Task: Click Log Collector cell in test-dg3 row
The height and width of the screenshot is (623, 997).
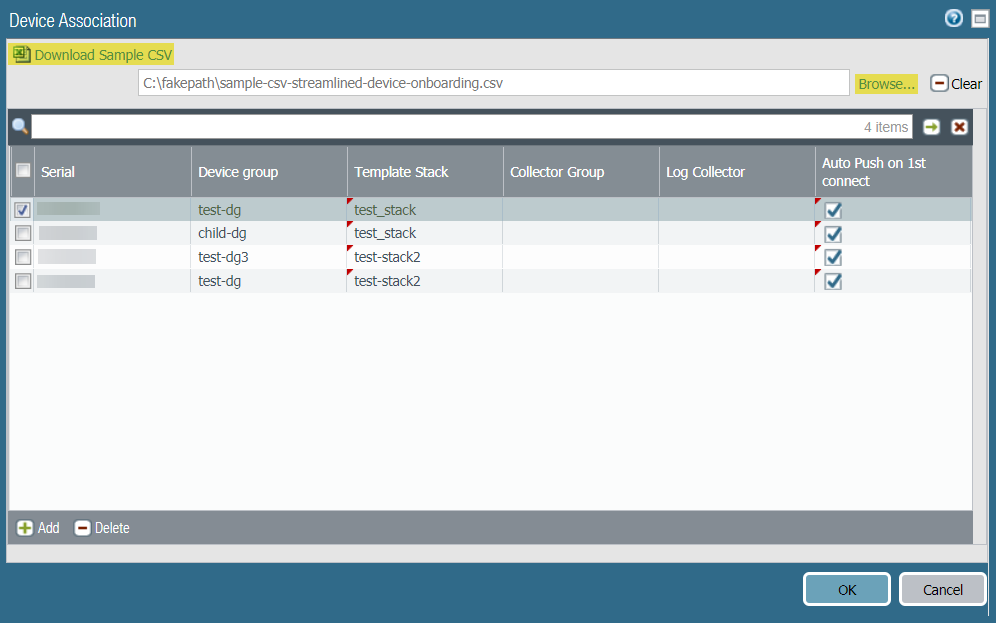Action: tap(736, 257)
